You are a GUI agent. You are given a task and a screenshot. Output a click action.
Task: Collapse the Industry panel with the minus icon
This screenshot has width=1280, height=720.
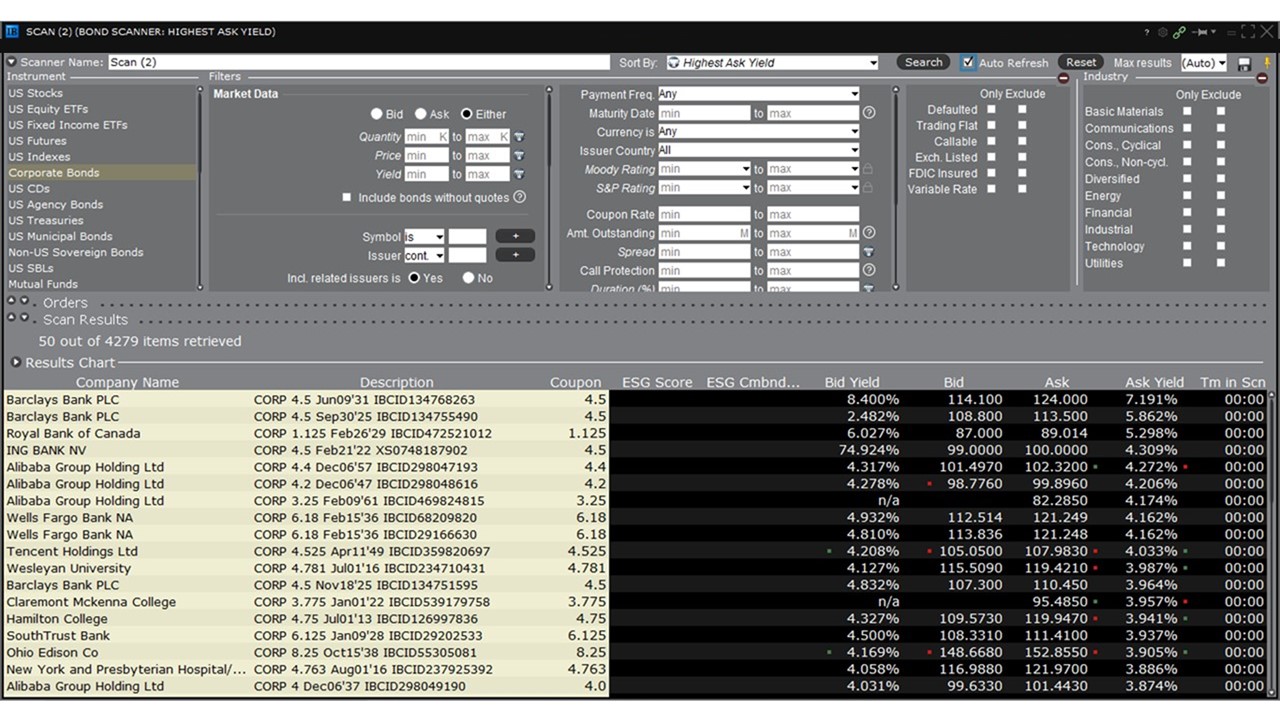click(1262, 78)
